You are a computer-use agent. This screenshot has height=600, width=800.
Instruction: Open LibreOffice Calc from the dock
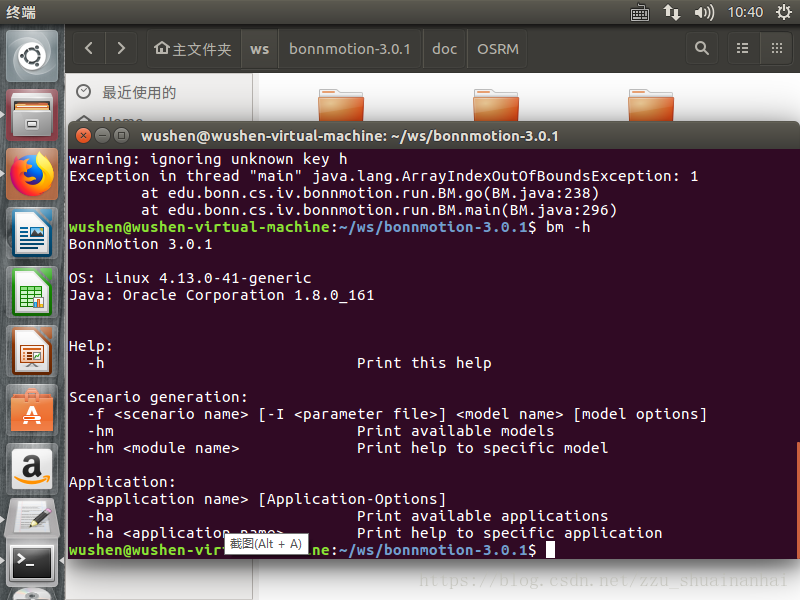32,292
